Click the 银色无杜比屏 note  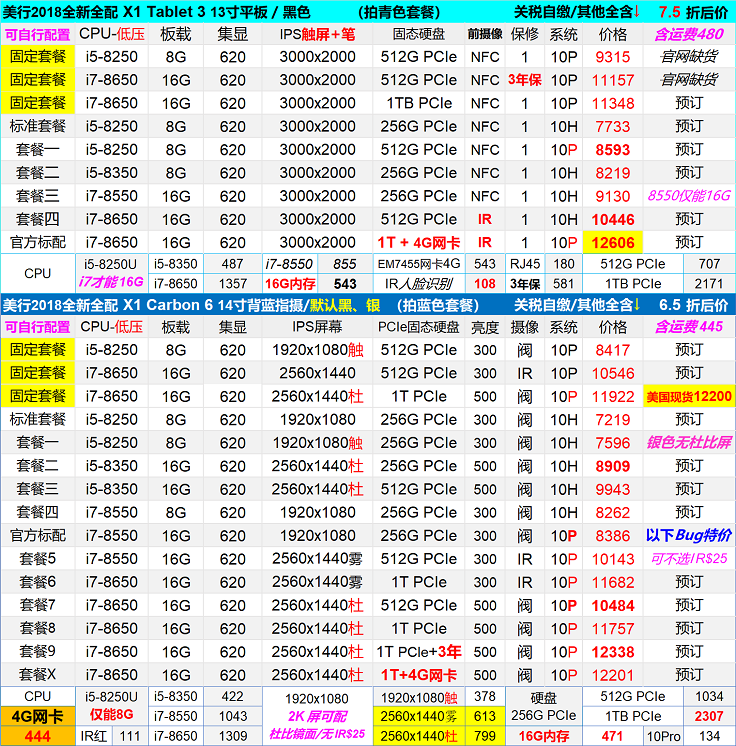click(688, 443)
